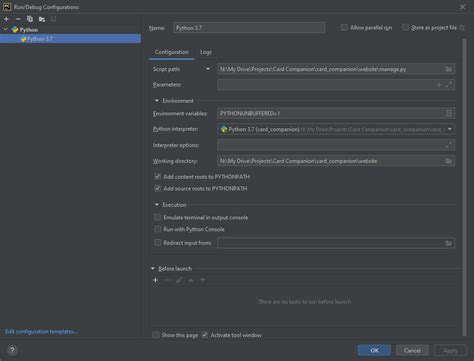This screenshot has width=474, height=361.
Task: Open Python interpreter dropdown
Action: (x=450, y=129)
